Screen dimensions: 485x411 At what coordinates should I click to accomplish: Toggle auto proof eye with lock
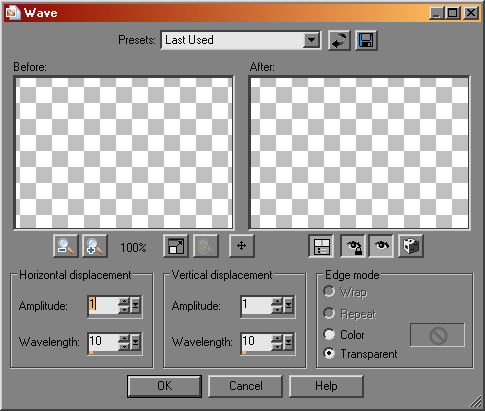pyautogui.click(x=353, y=246)
